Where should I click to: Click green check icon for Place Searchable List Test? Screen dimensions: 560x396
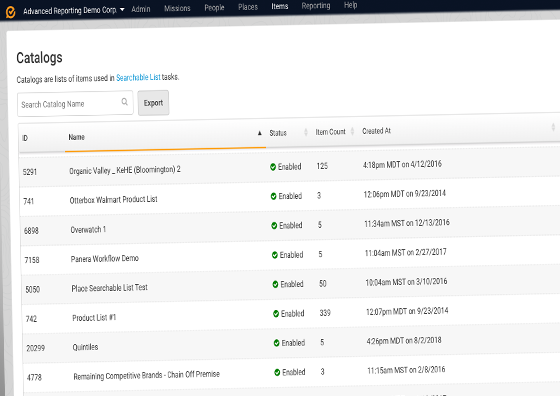point(275,284)
